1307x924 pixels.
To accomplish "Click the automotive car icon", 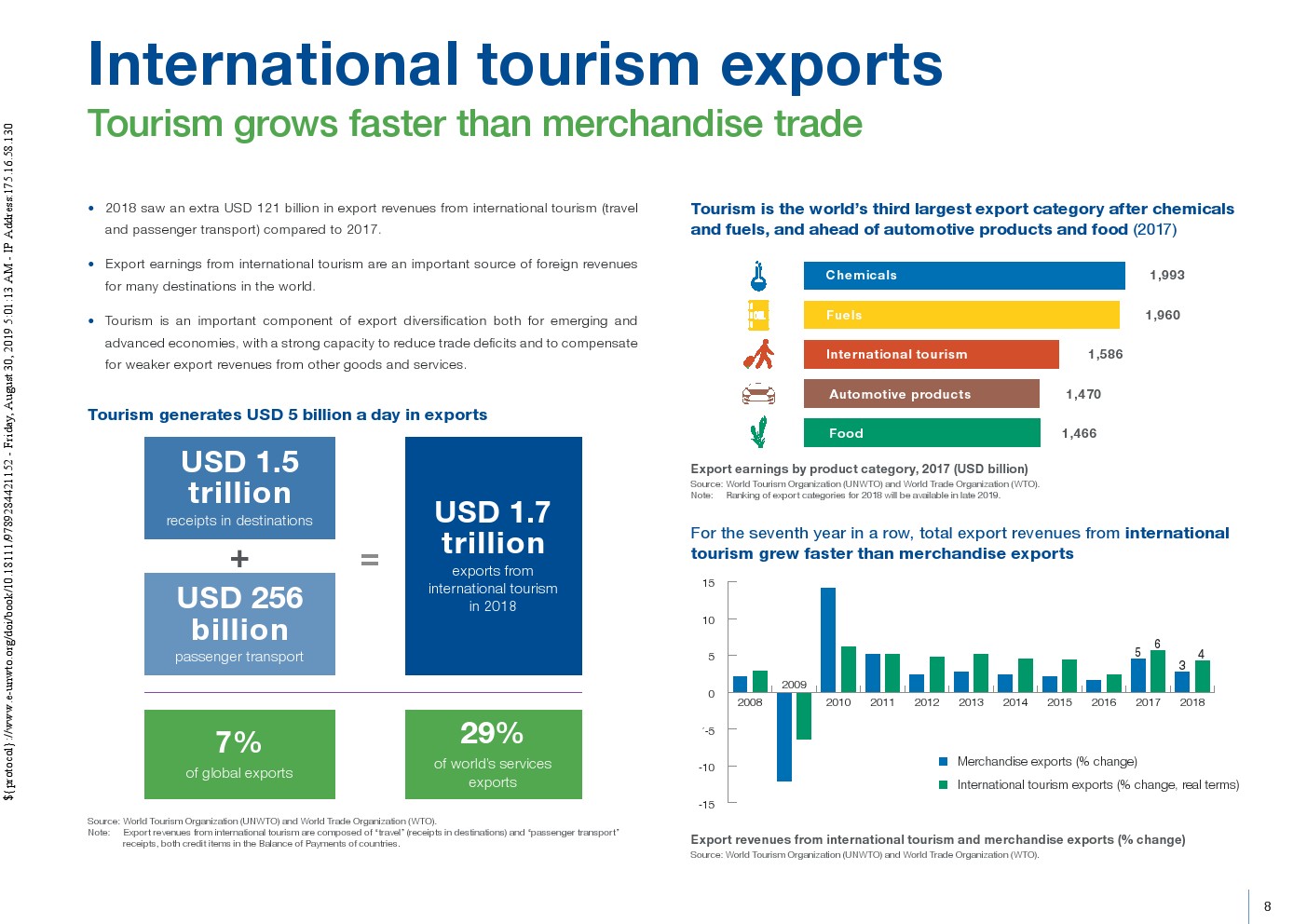I will [758, 394].
